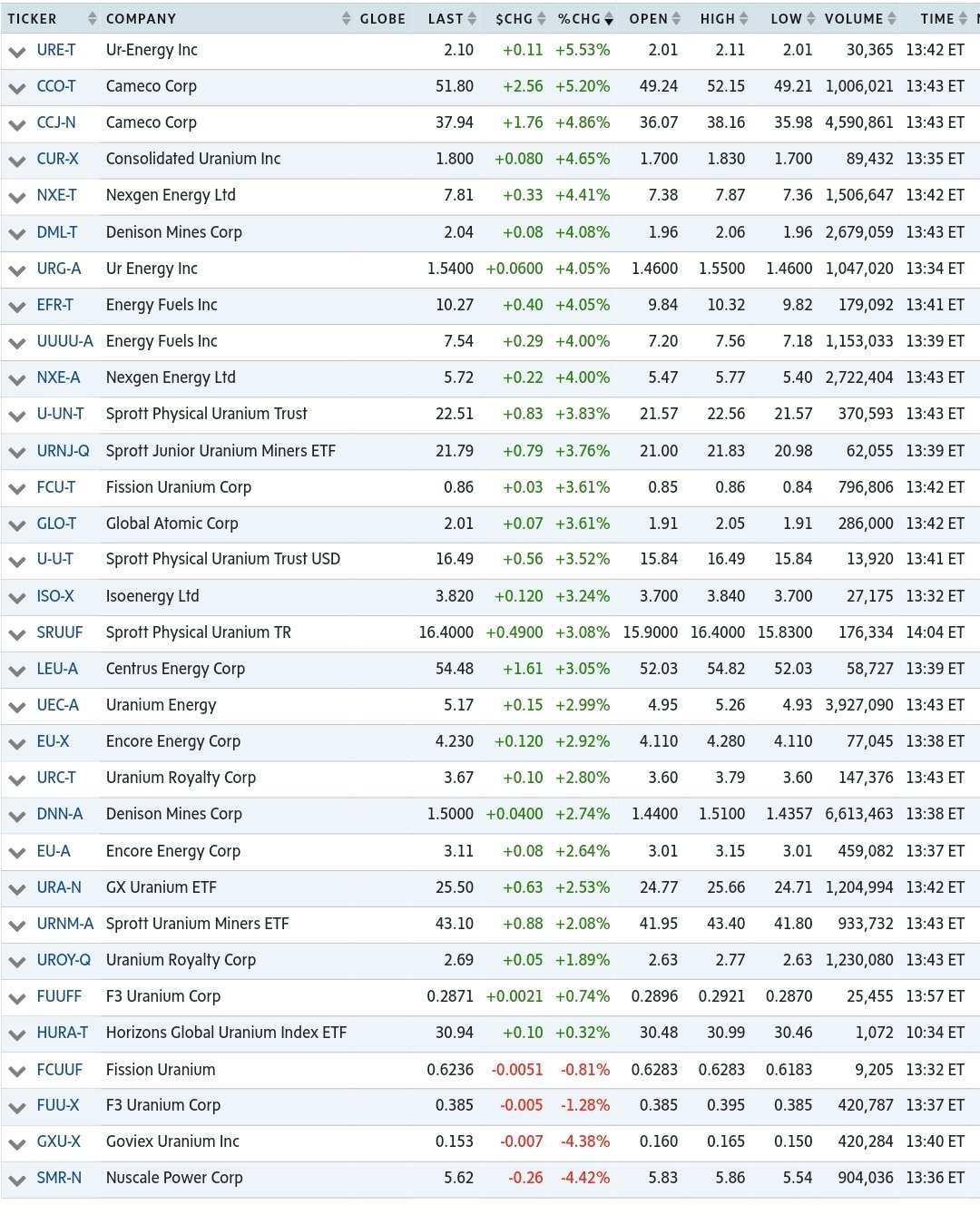Expand the UUUU-A row chevron
Screen dimensions: 980x1205
coord(16,343)
